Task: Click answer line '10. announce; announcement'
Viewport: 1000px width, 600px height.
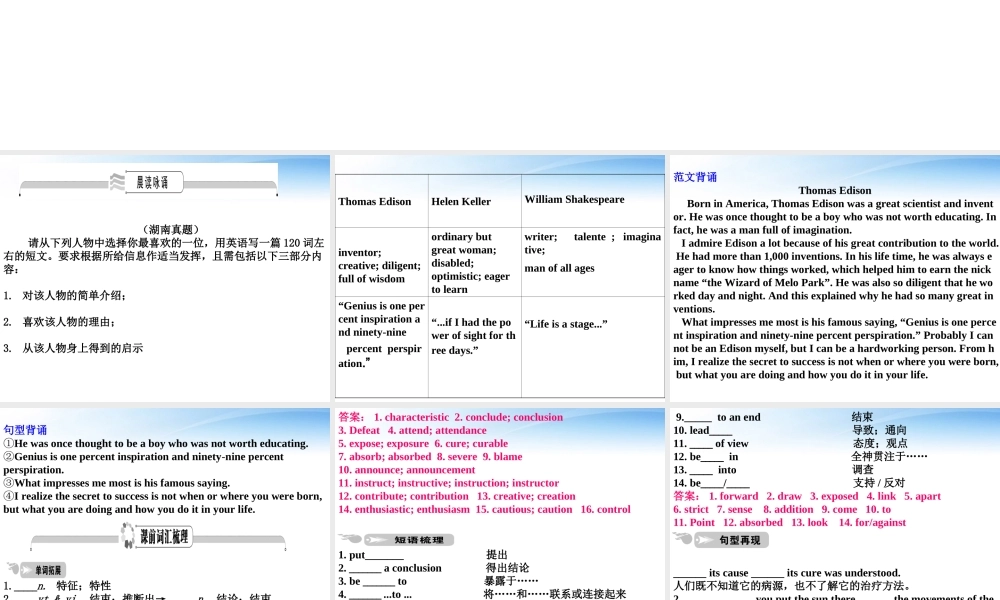Action: (x=406, y=469)
